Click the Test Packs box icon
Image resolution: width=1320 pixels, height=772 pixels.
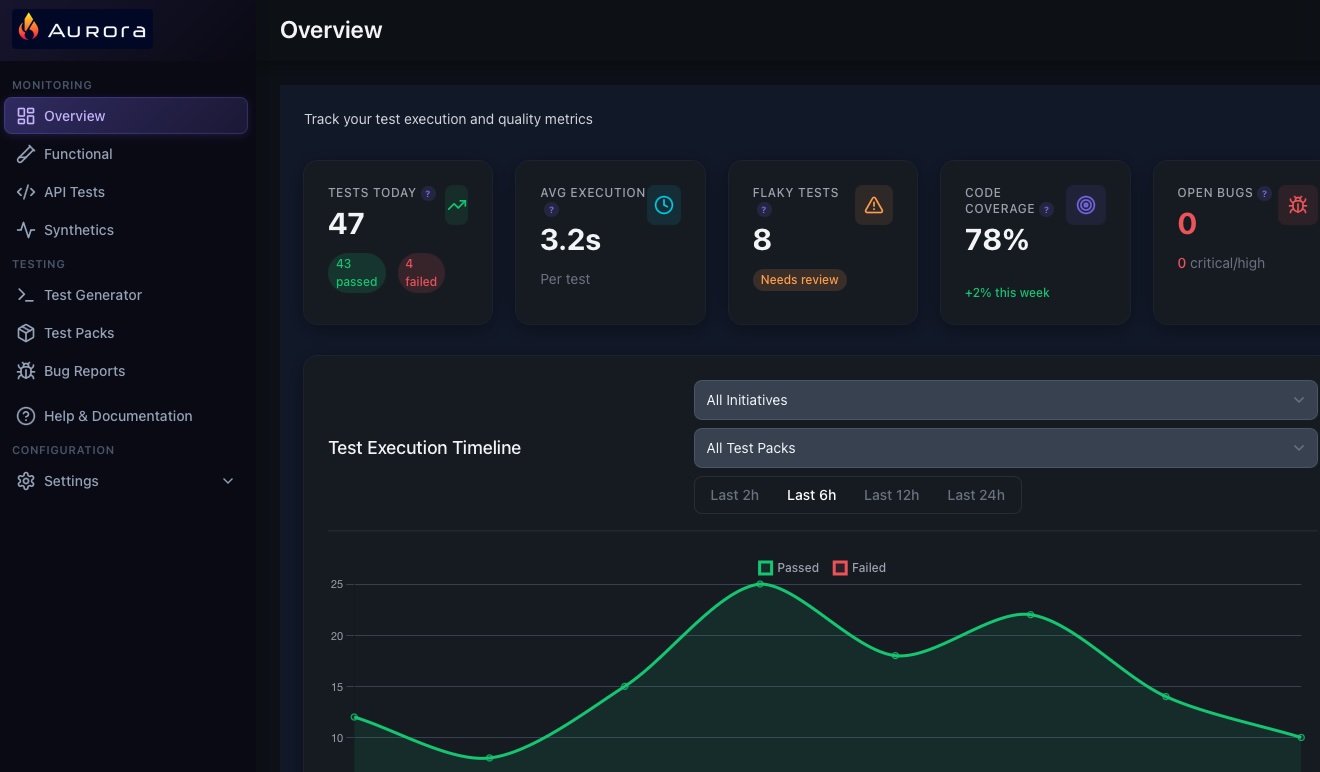click(26, 333)
